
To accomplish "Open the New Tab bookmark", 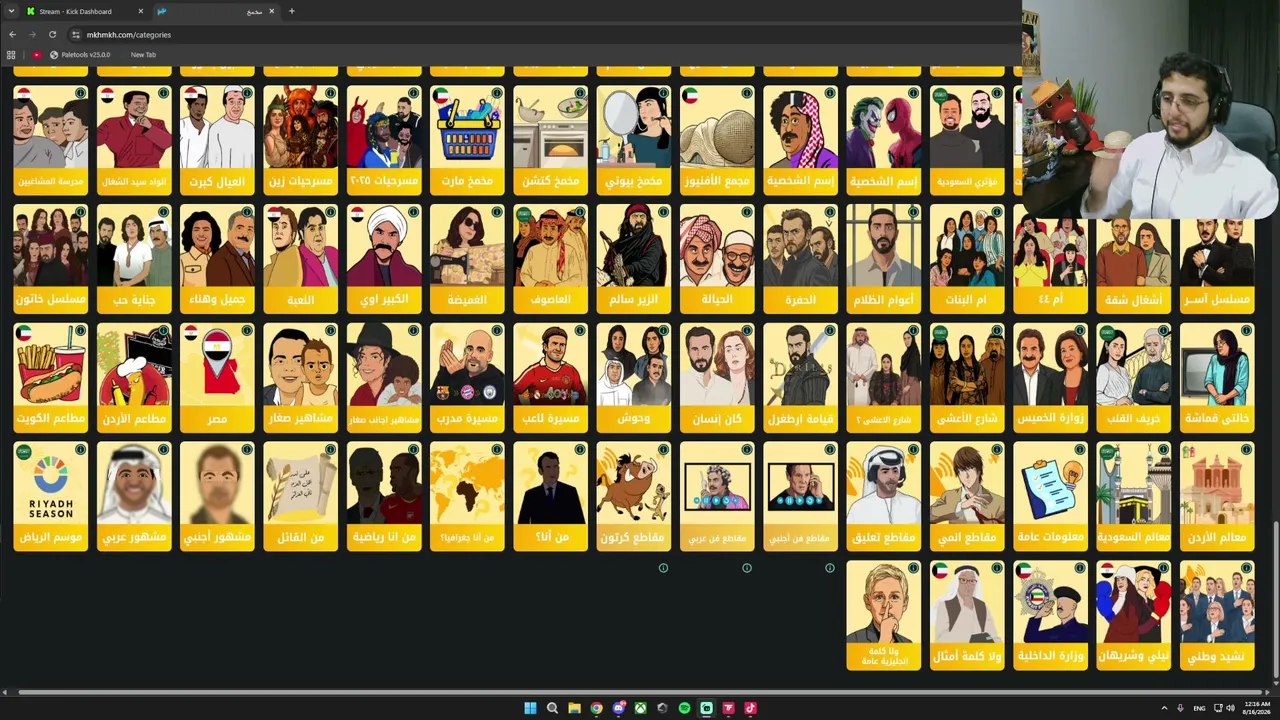I will (x=143, y=55).
